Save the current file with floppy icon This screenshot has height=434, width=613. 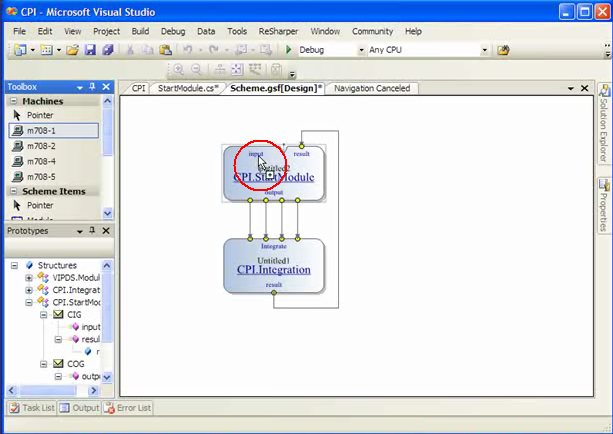pos(90,50)
